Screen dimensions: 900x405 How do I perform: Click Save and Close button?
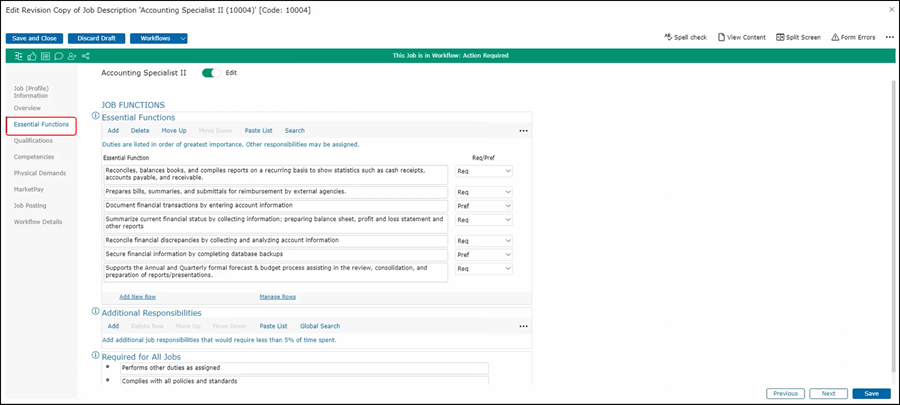pos(35,38)
